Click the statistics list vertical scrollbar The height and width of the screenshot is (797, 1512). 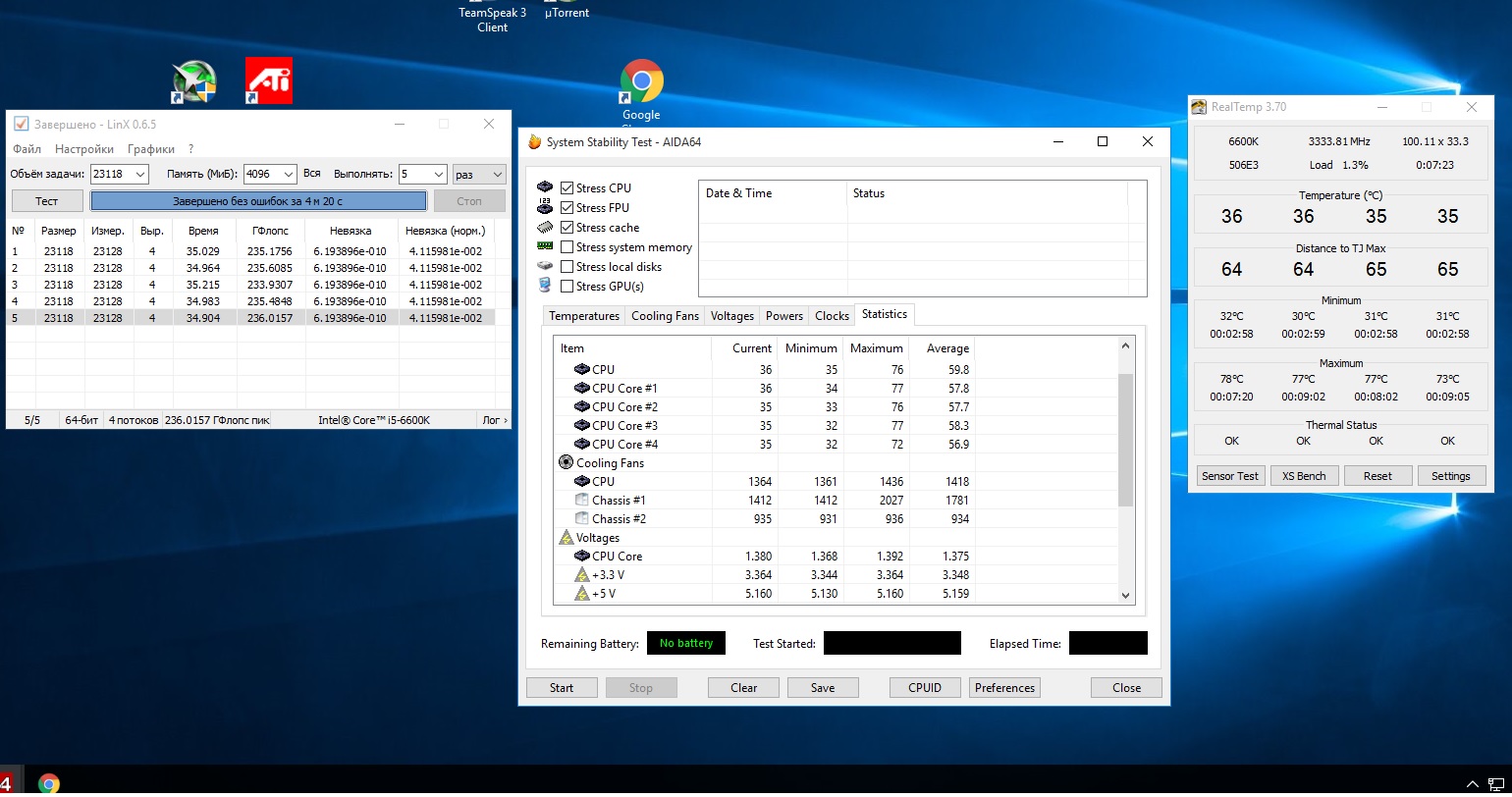tap(1125, 439)
